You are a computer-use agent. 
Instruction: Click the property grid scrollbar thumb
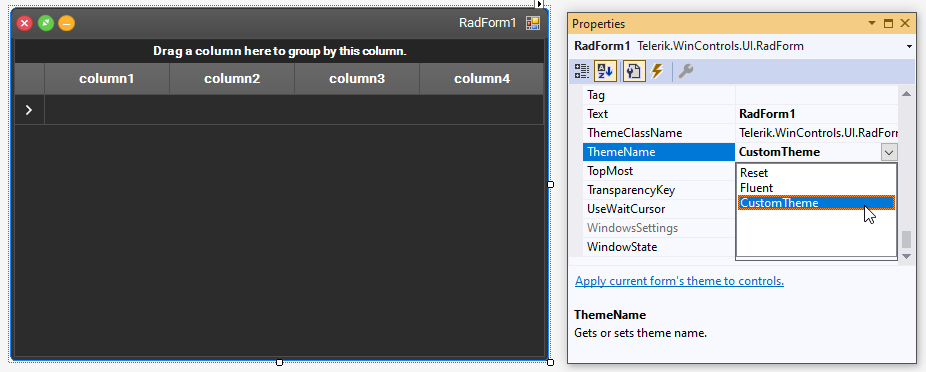pyautogui.click(x=906, y=239)
